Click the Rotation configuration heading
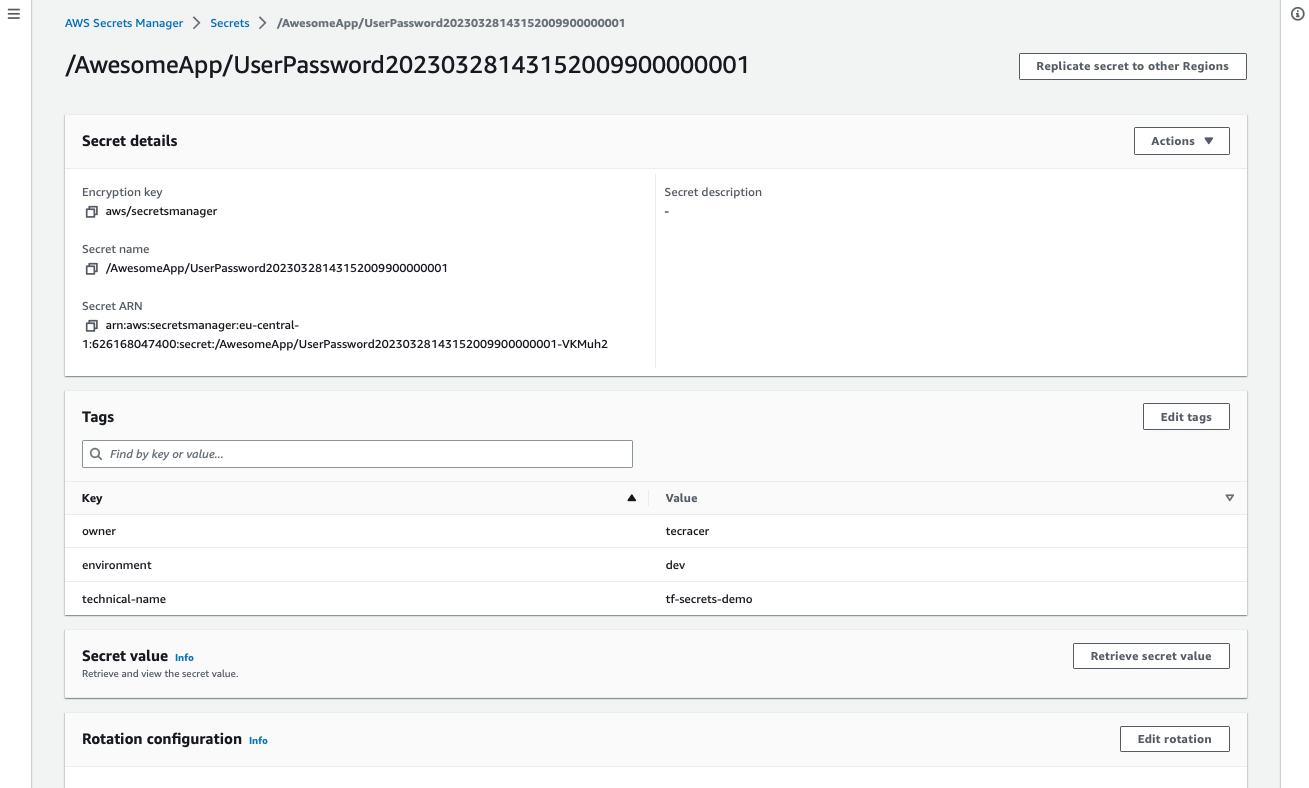The height and width of the screenshot is (788, 1309). coord(162,739)
